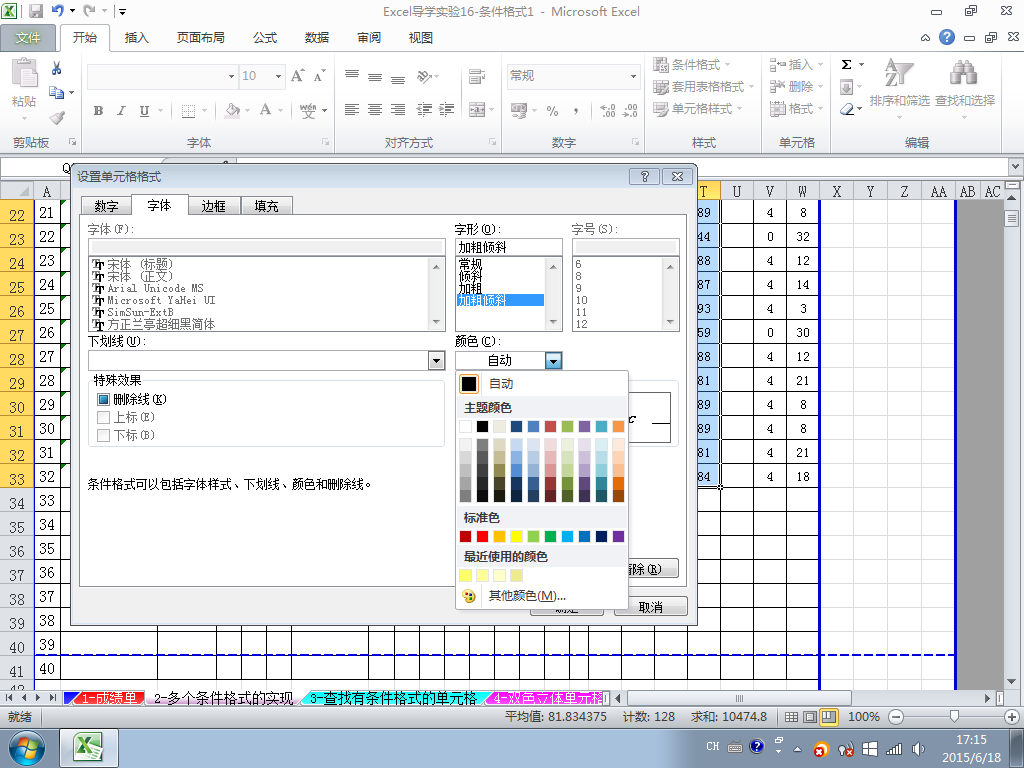This screenshot has width=1024, height=768.
Task: Open the Windows Start button
Action: pos(27,748)
